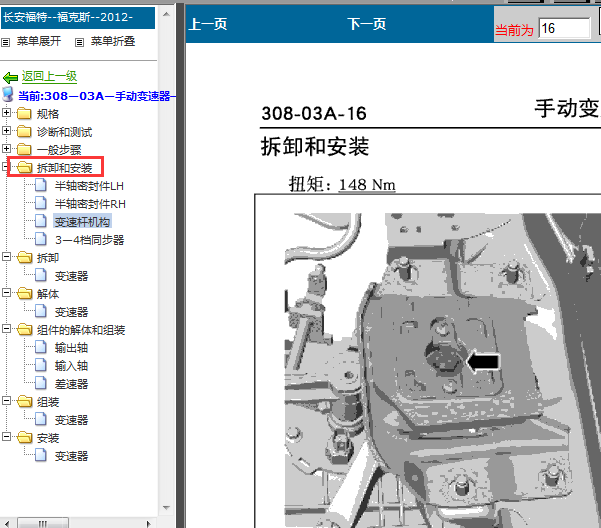Screen dimensions: 601x528
Task: Click the document icon for 半轴密封件LH
Action: pyautogui.click(x=41, y=185)
